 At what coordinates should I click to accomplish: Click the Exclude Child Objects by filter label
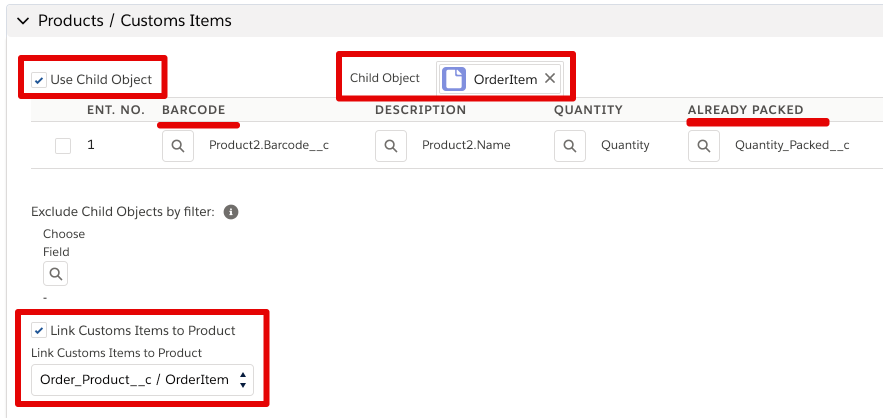pos(123,212)
